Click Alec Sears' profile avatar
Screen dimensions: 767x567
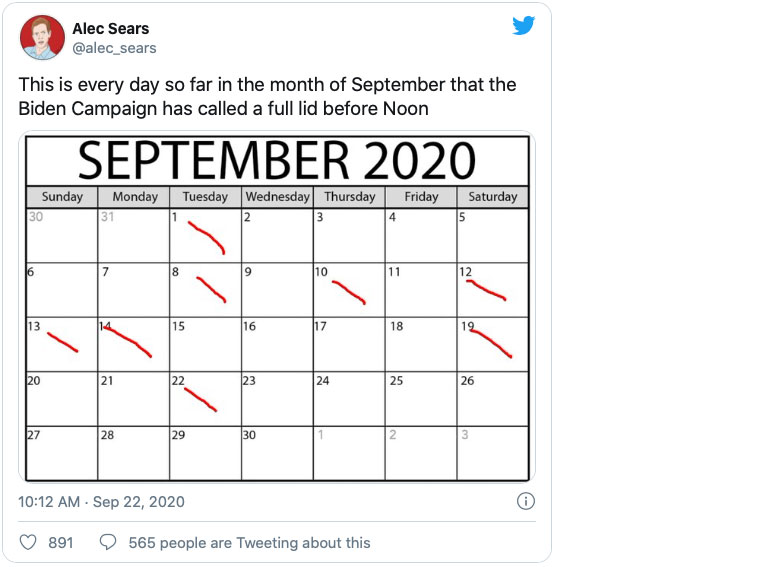coord(43,38)
